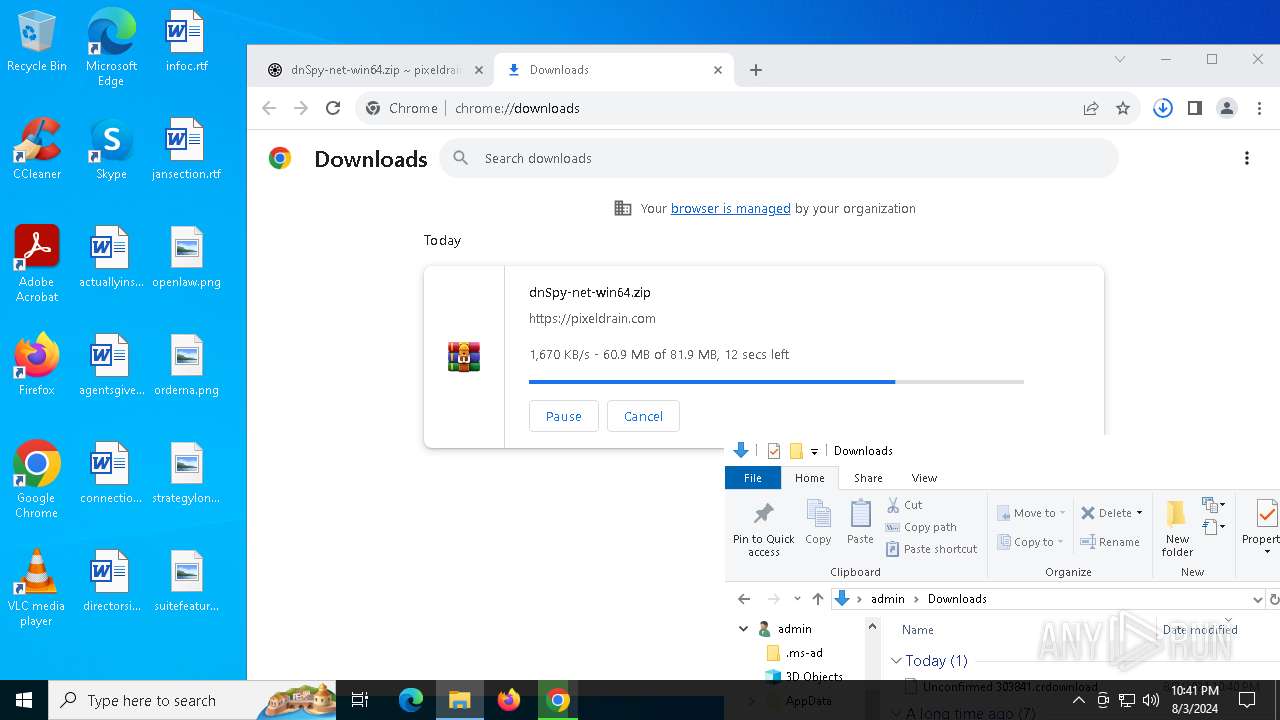The image size is (1280, 720).
Task: Open Google Chrome desktop shortcut
Action: click(37, 481)
